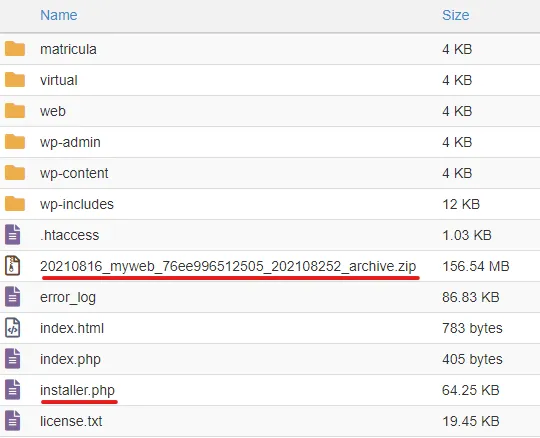Sort files by Name column header
540x438 pixels.
[59, 15]
